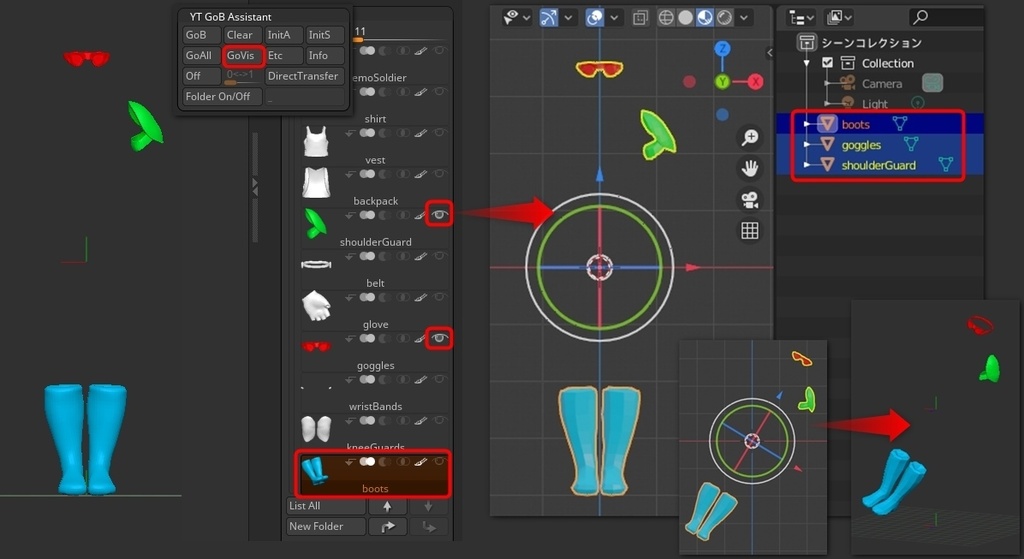Toggle boots subtool eye visibility

tap(440, 461)
